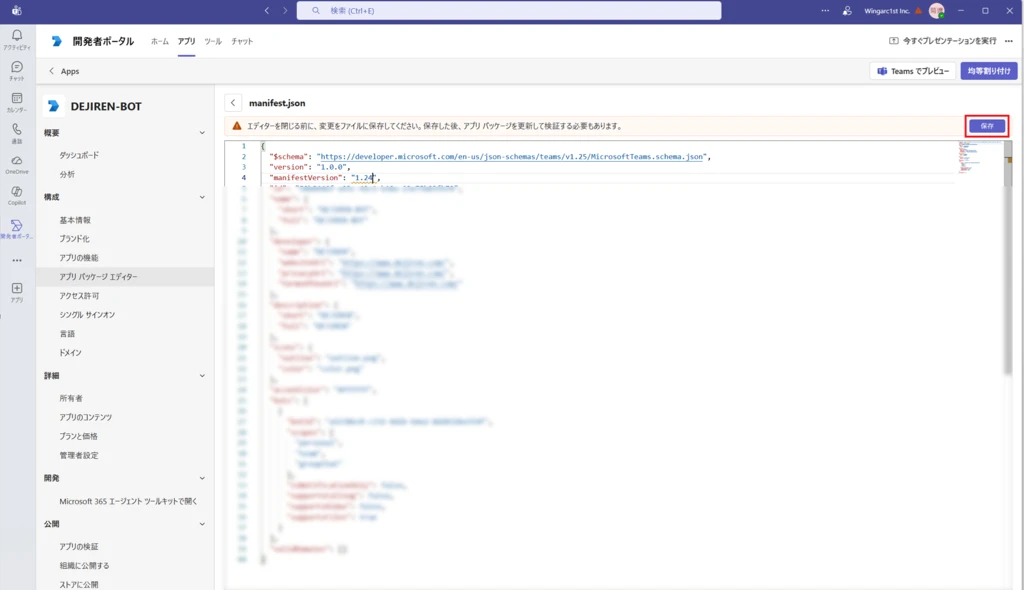Click the 保存 save button
Image resolution: width=1024 pixels, height=590 pixels.
(x=987, y=126)
